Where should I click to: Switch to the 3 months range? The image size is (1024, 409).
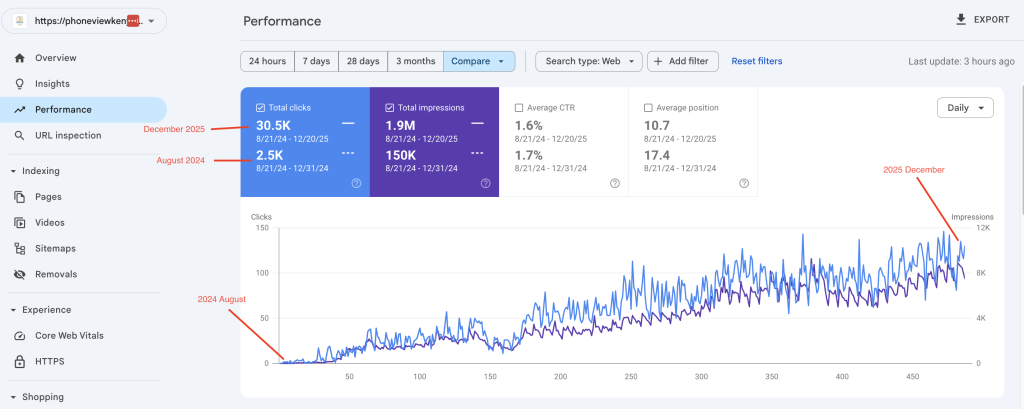click(415, 61)
